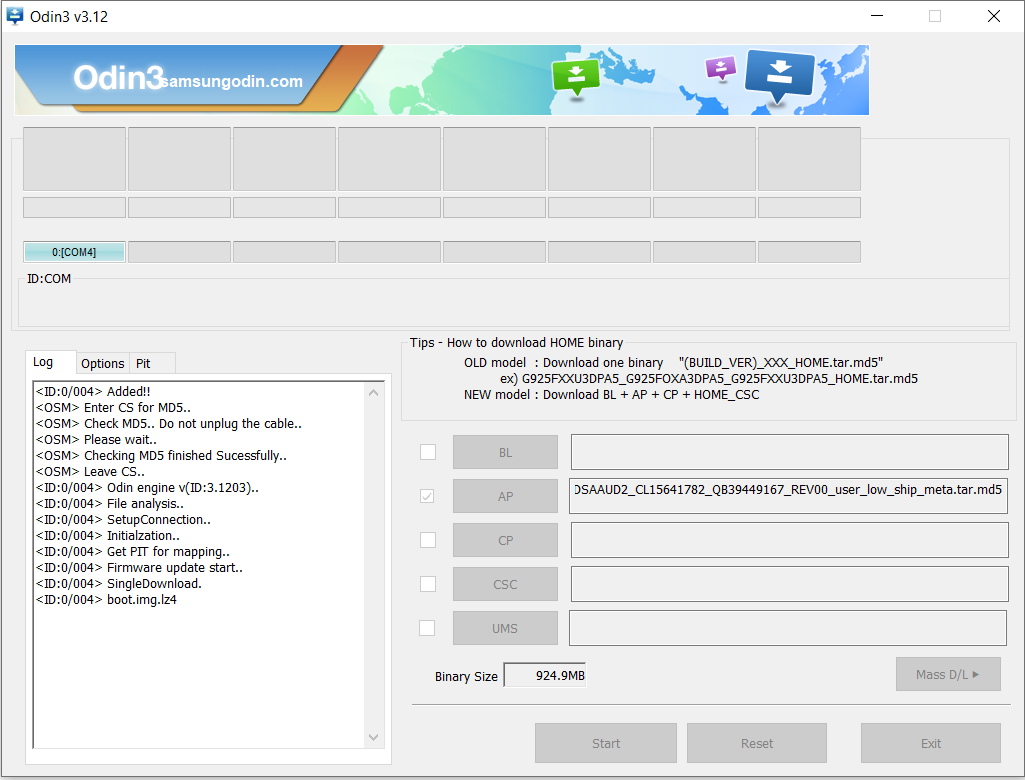
Task: Tick the UMS checkbox
Action: (x=427, y=628)
